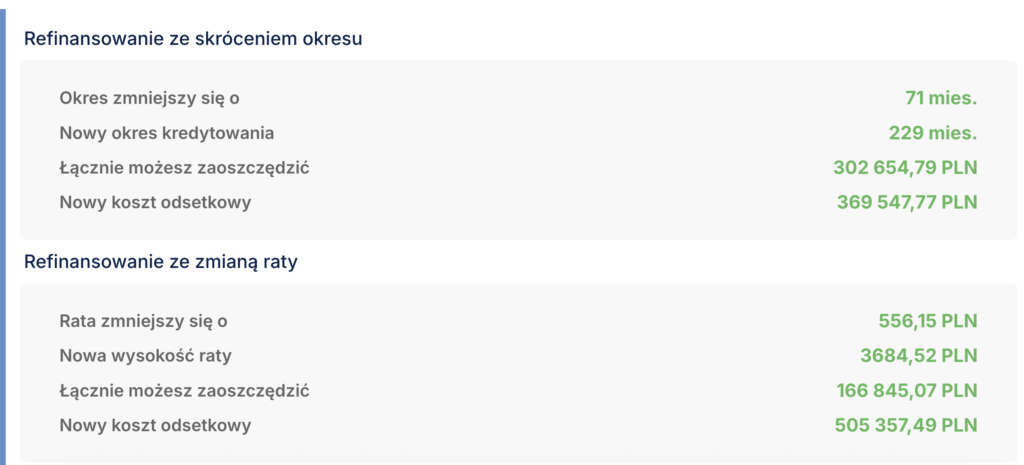The image size is (1024, 465).
Task: Select the 369 547,77 PLN interest cost
Action: (x=906, y=203)
